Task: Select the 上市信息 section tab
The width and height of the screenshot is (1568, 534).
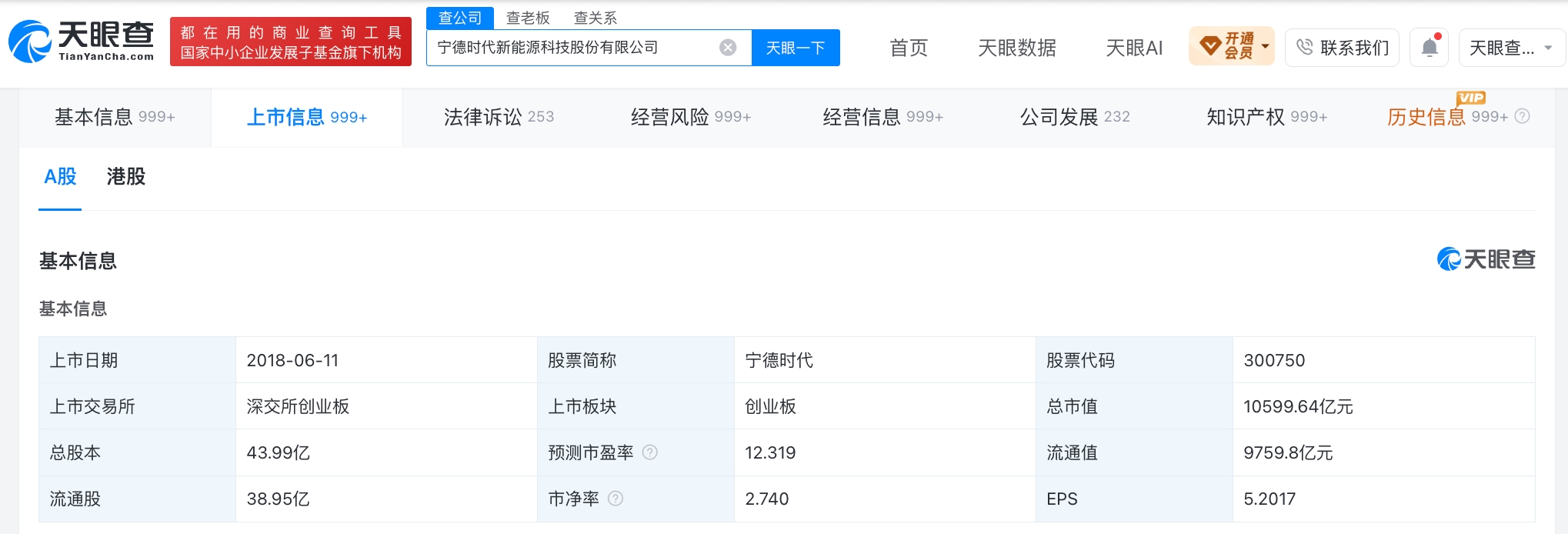Action: [x=307, y=117]
